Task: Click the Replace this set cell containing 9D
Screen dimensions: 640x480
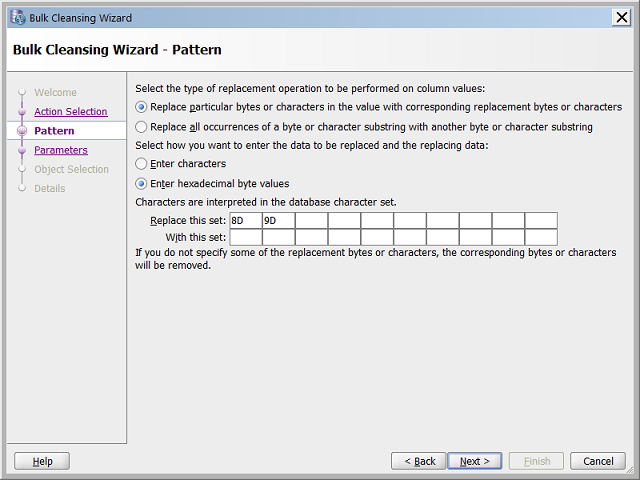Action: (x=278, y=221)
